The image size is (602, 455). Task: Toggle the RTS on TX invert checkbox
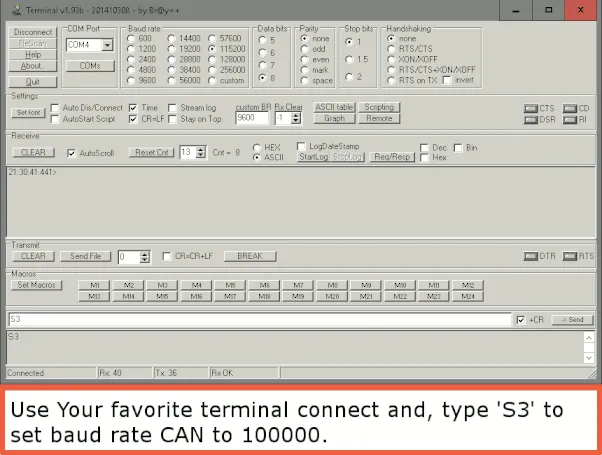(447, 80)
